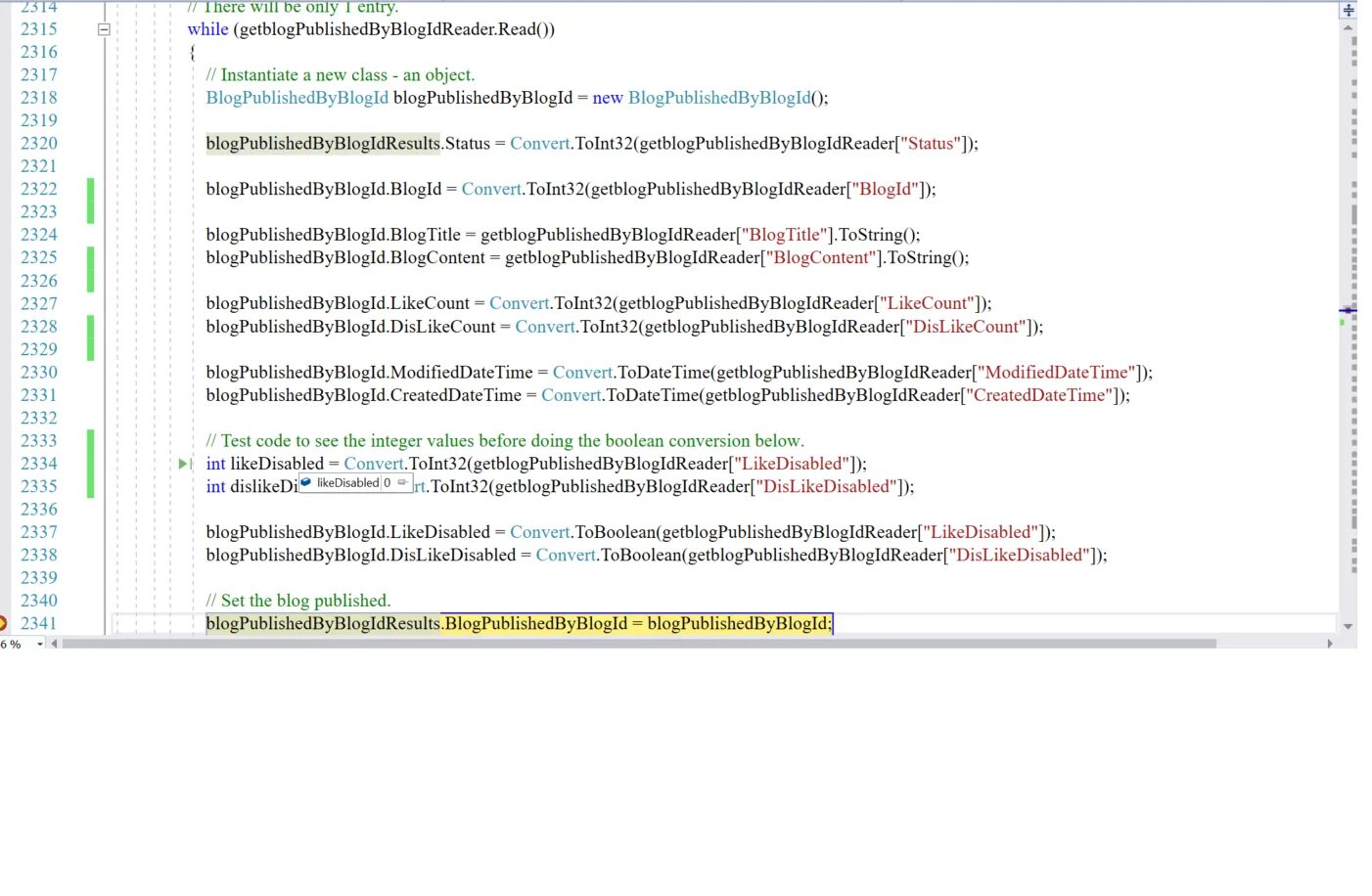This screenshot has height=896, width=1372.
Task: Open the editor zoom percentage dropdown
Action: pyautogui.click(x=40, y=644)
